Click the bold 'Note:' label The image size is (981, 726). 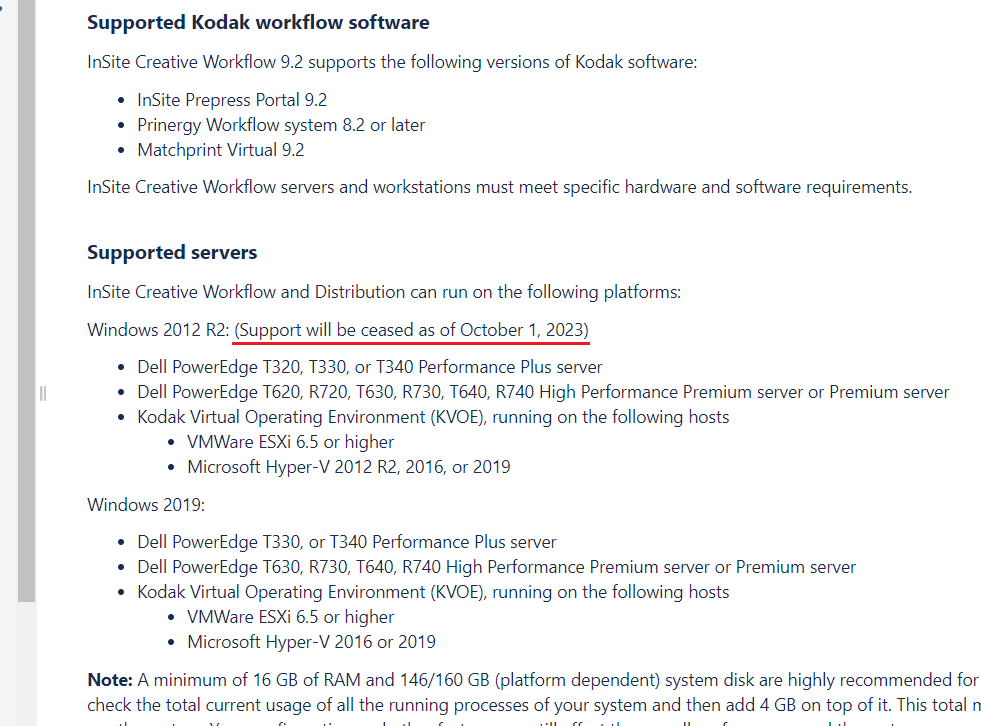[x=109, y=680]
